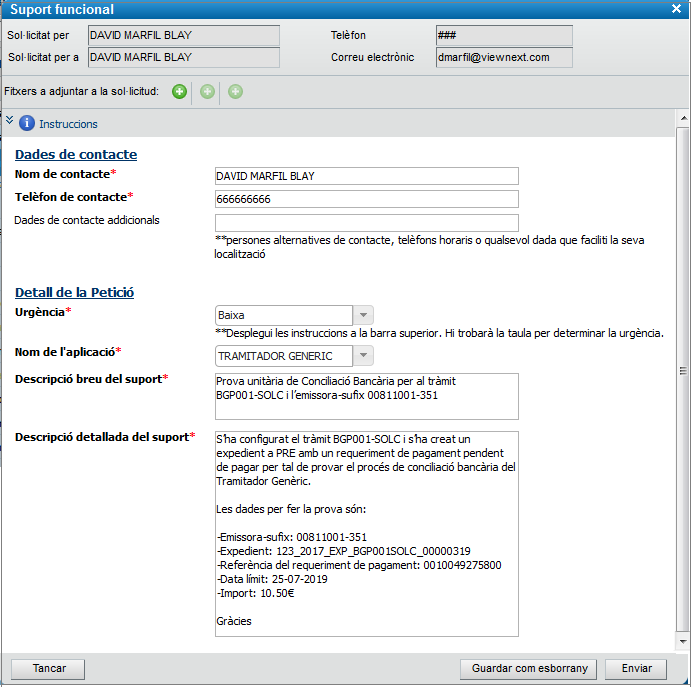Click the second greyed add-file icon
Screen dimensions: 691x687
pos(207,92)
